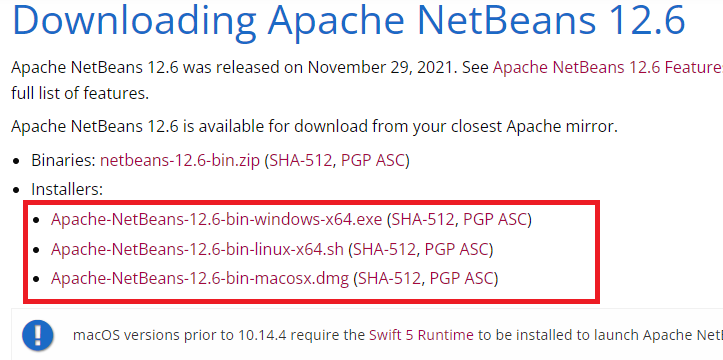This screenshot has width=723, height=360.
Task: Open SHA-512 for the Windows installer
Action: [x=423, y=219]
